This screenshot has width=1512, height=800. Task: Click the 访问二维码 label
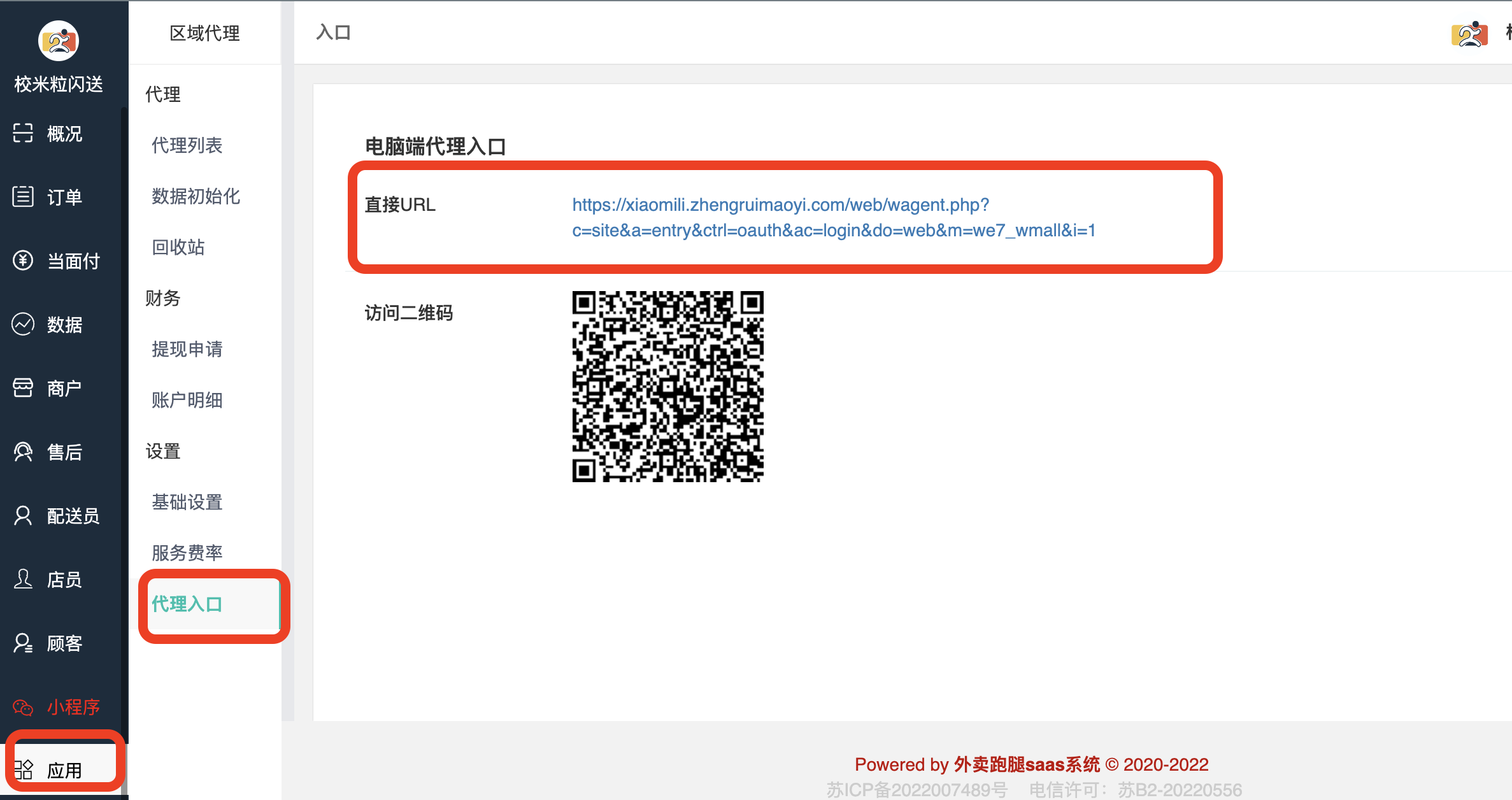(409, 313)
